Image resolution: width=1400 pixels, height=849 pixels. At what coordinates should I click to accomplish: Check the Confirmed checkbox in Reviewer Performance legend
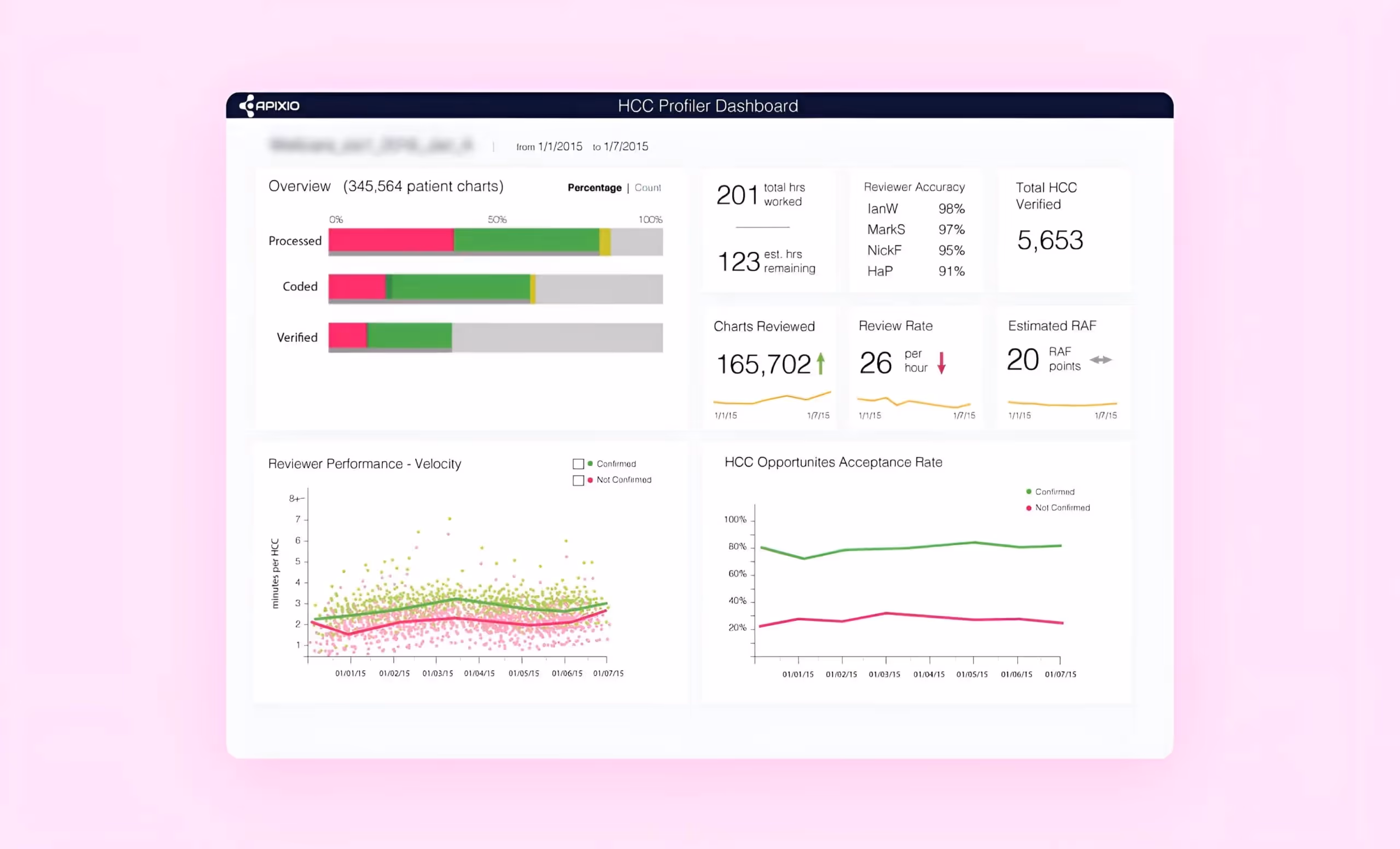click(x=579, y=463)
